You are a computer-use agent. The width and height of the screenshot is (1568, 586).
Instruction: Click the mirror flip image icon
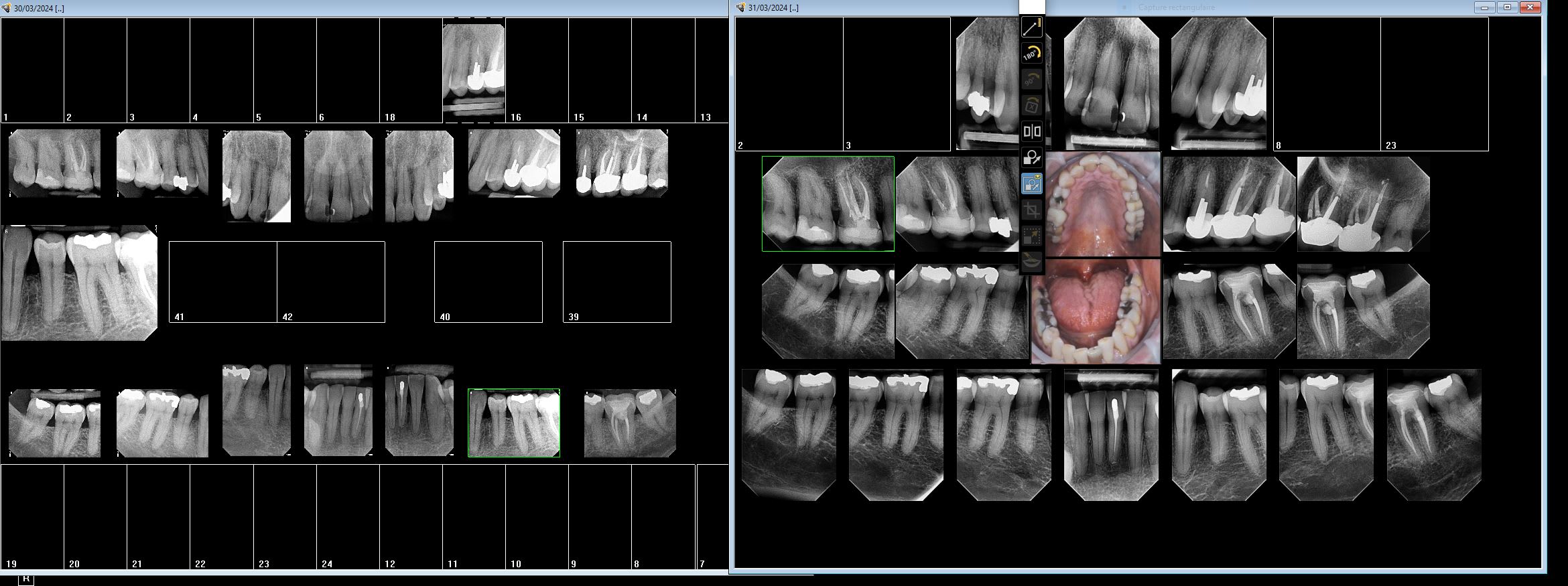pos(1032,131)
